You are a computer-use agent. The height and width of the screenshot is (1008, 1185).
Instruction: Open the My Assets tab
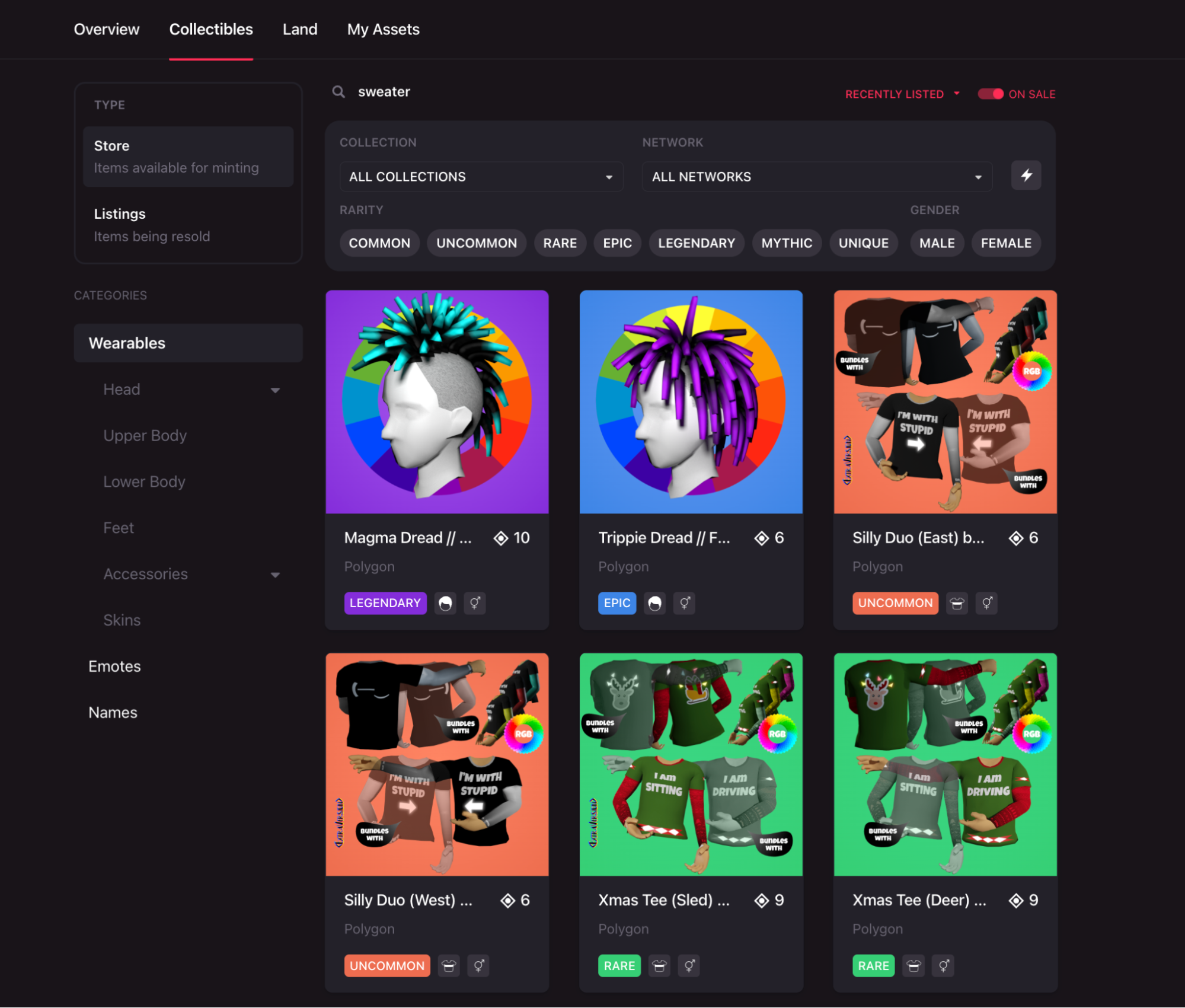383,29
